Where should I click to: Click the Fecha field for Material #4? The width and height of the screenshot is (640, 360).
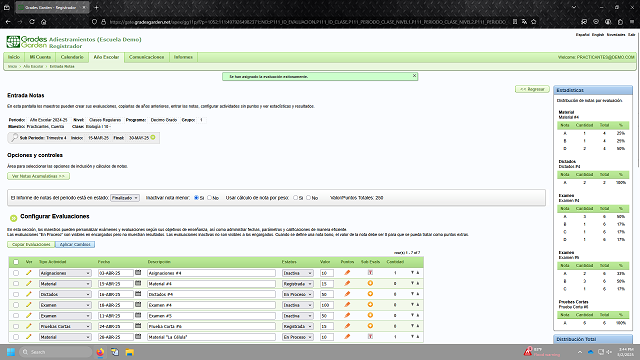click(x=116, y=283)
